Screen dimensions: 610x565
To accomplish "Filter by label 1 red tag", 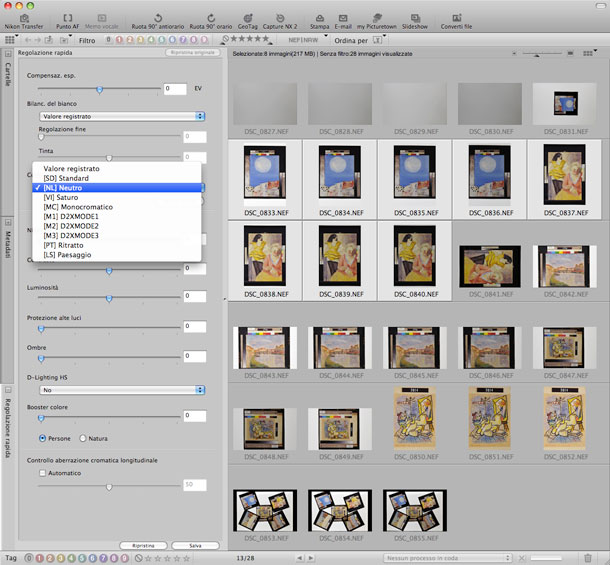I will pos(119,40).
